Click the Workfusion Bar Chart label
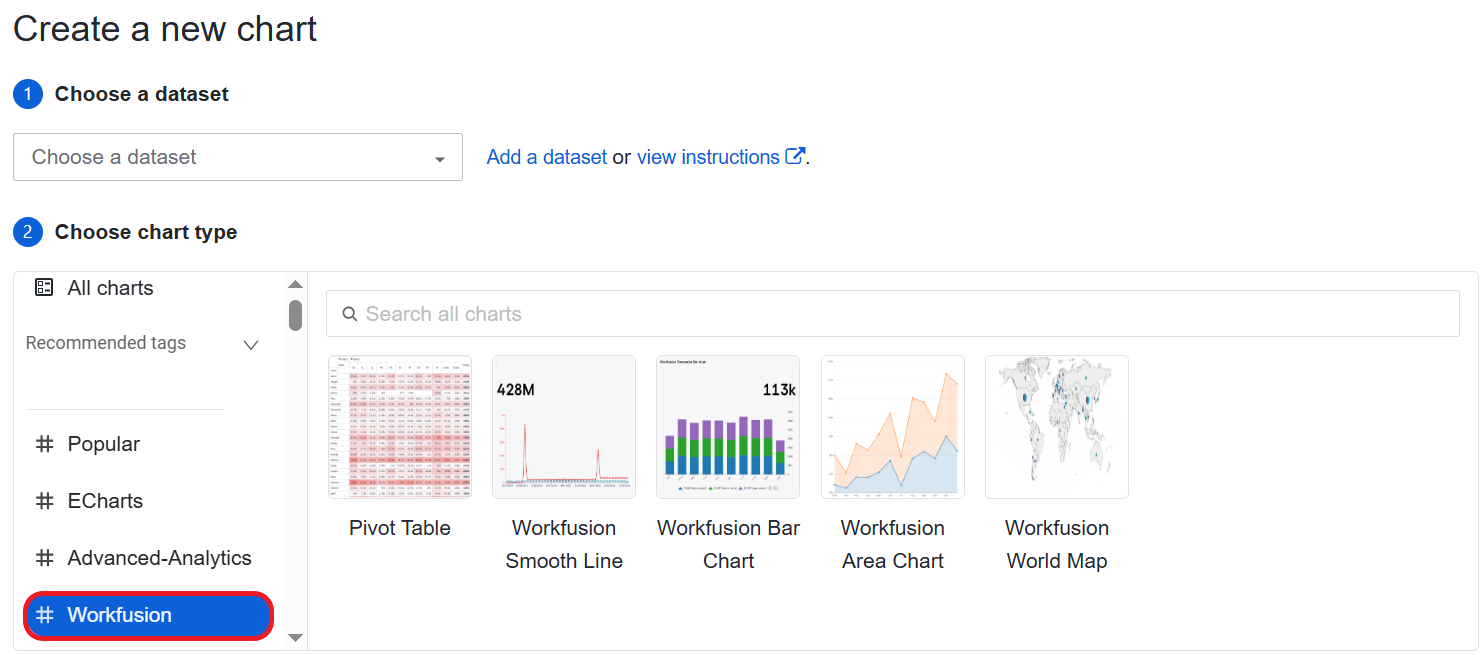The width and height of the screenshot is (1481, 655). tap(728, 544)
